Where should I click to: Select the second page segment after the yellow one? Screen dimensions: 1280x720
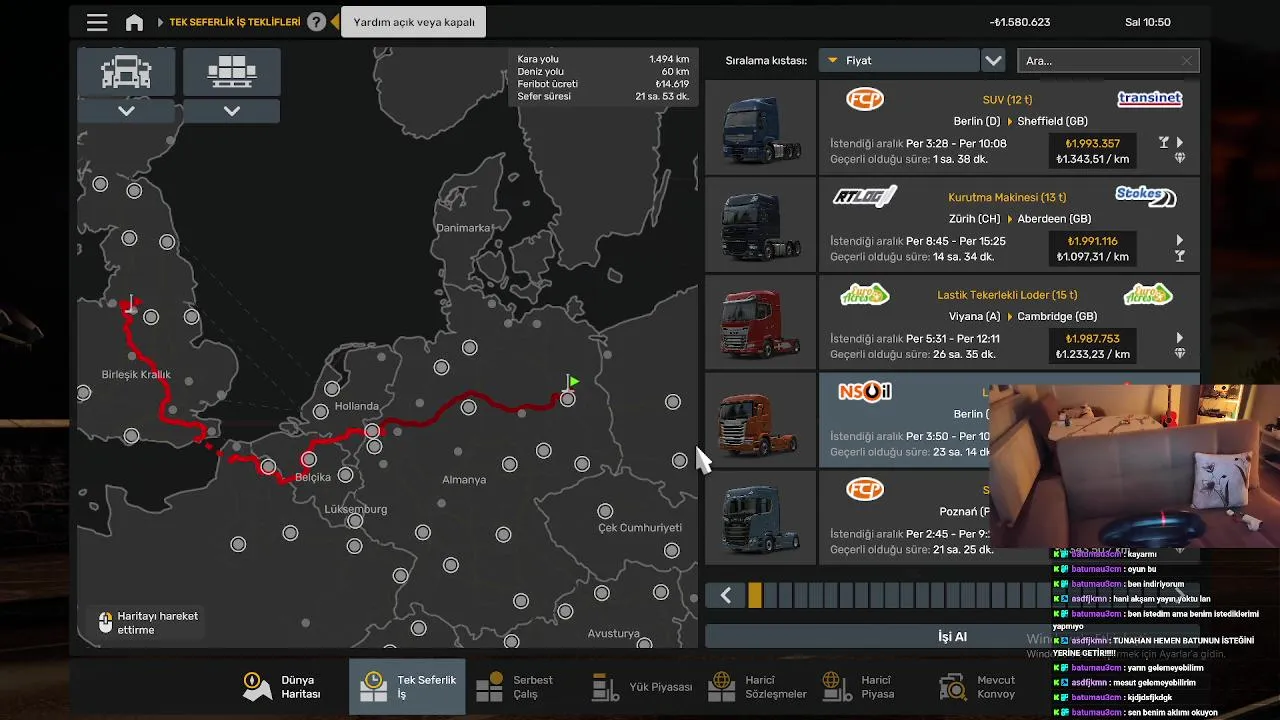[x=771, y=596]
